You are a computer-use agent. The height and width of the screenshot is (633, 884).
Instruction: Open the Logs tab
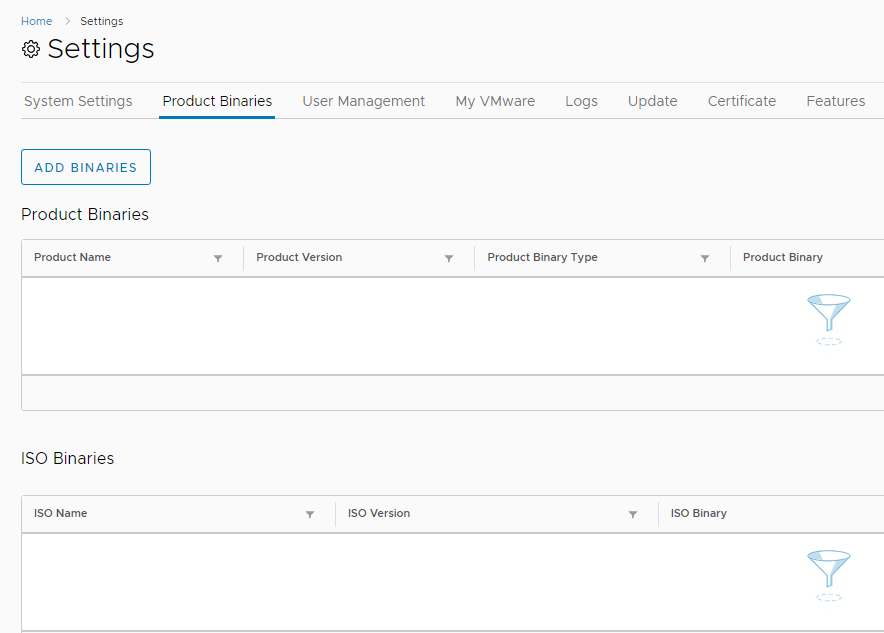[581, 101]
